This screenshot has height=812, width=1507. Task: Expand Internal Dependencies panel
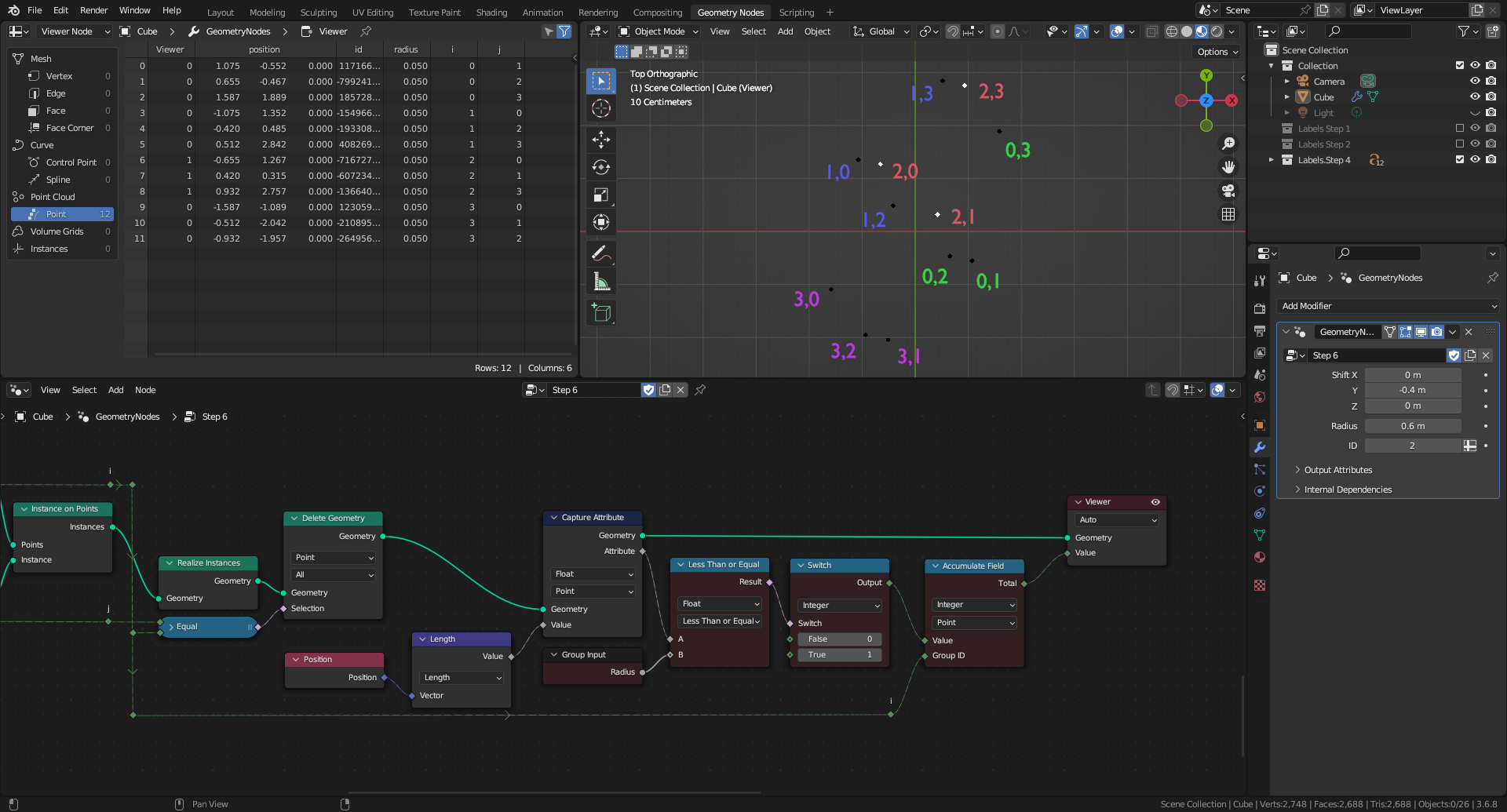[x=1348, y=490]
